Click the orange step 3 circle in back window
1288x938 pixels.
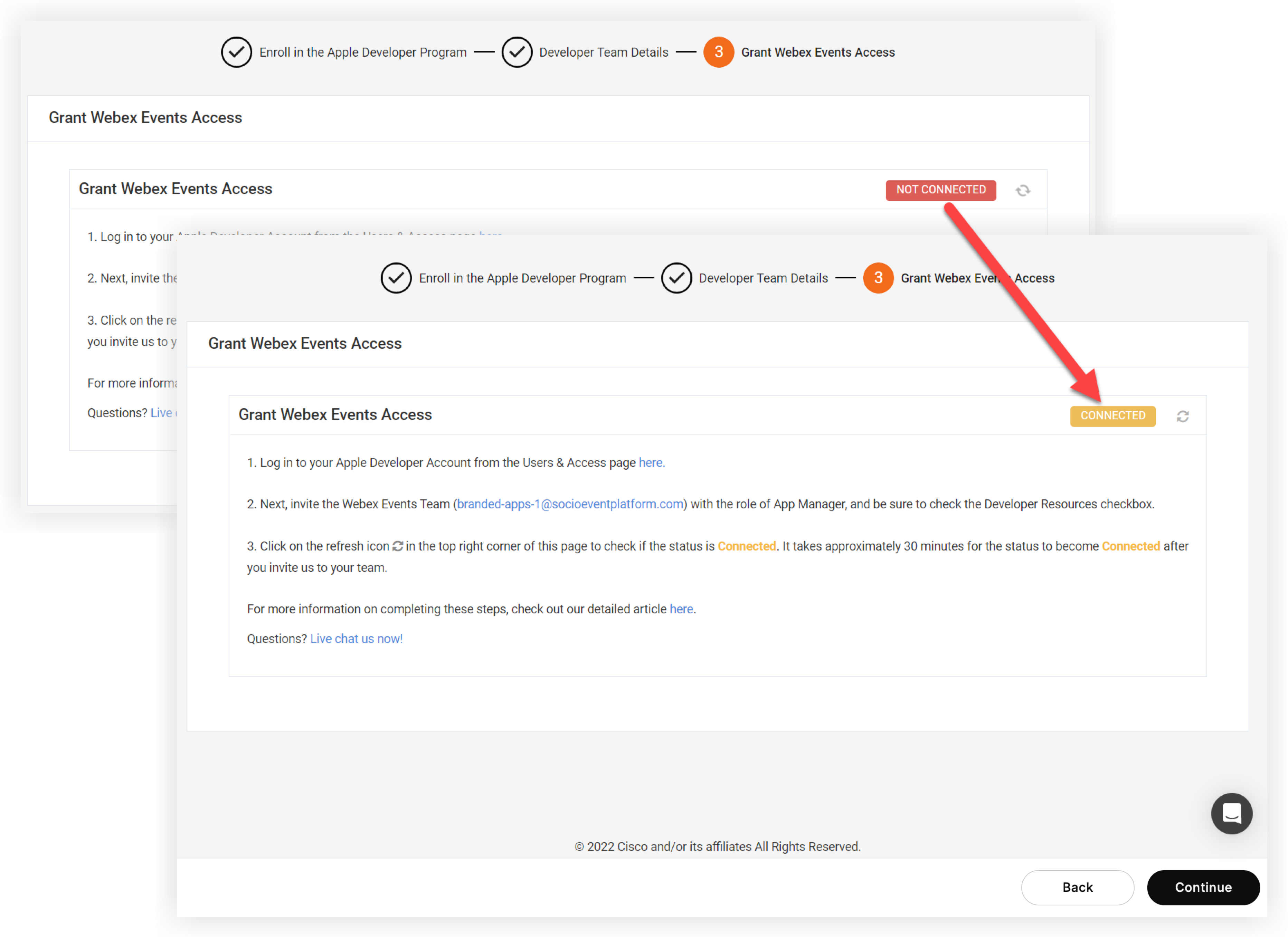tap(718, 52)
